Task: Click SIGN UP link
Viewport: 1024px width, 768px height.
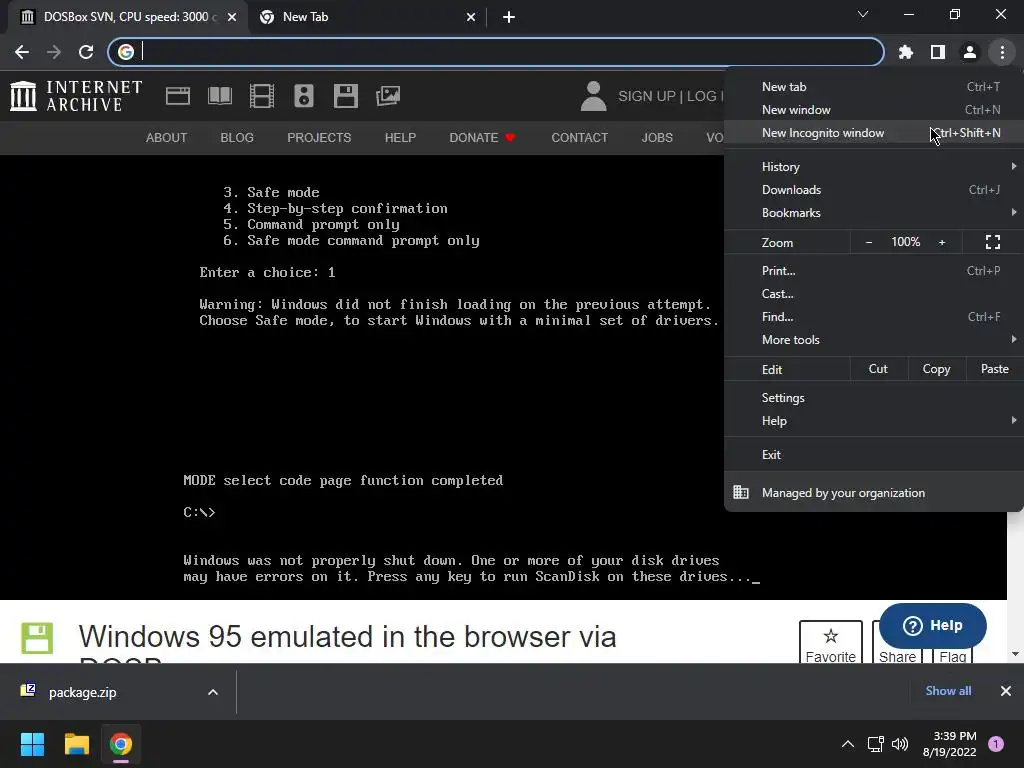Action: coord(647,97)
